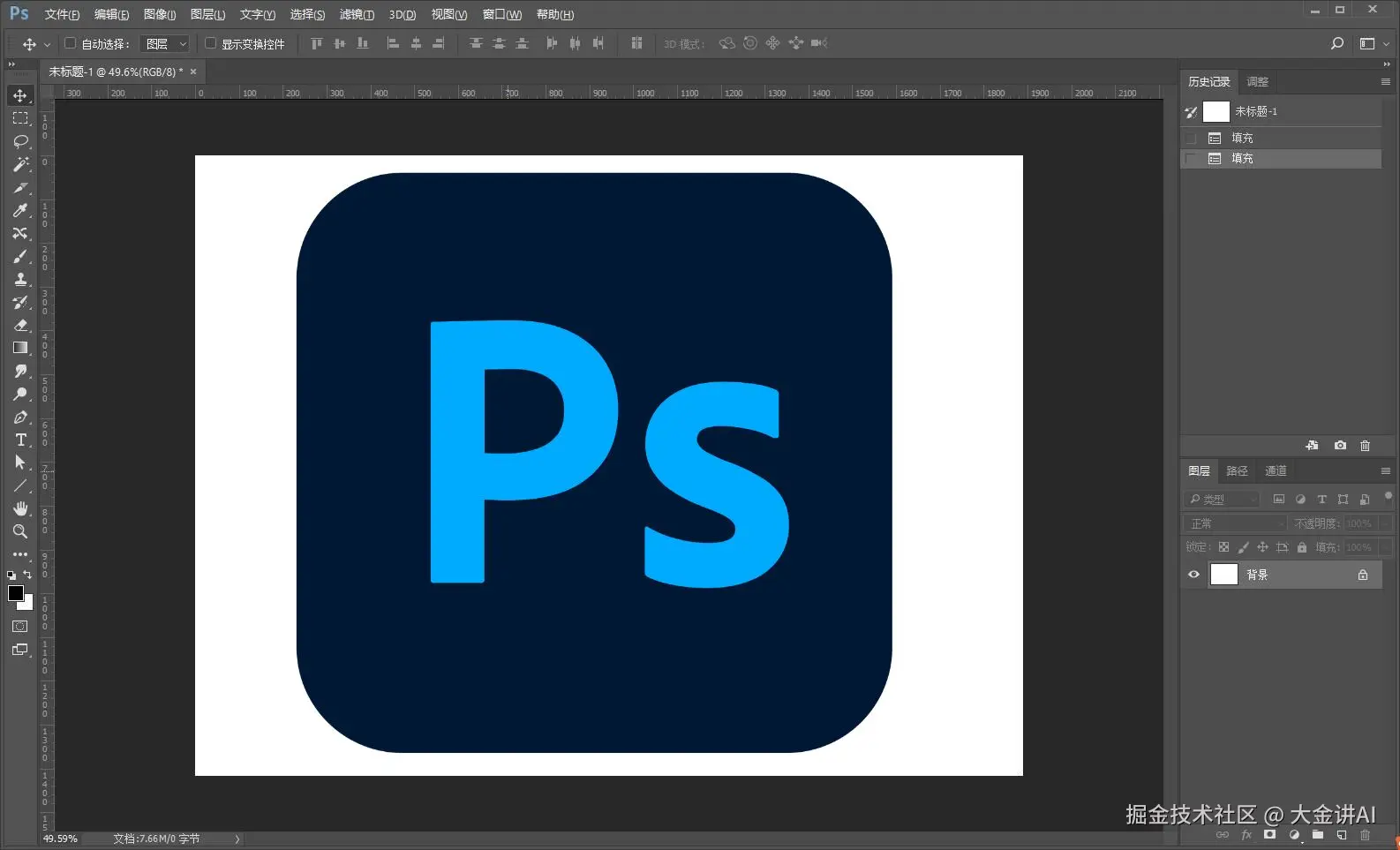This screenshot has width=1400, height=850.
Task: Toggle pixel layer filter in Layers panel
Action: click(1279, 500)
